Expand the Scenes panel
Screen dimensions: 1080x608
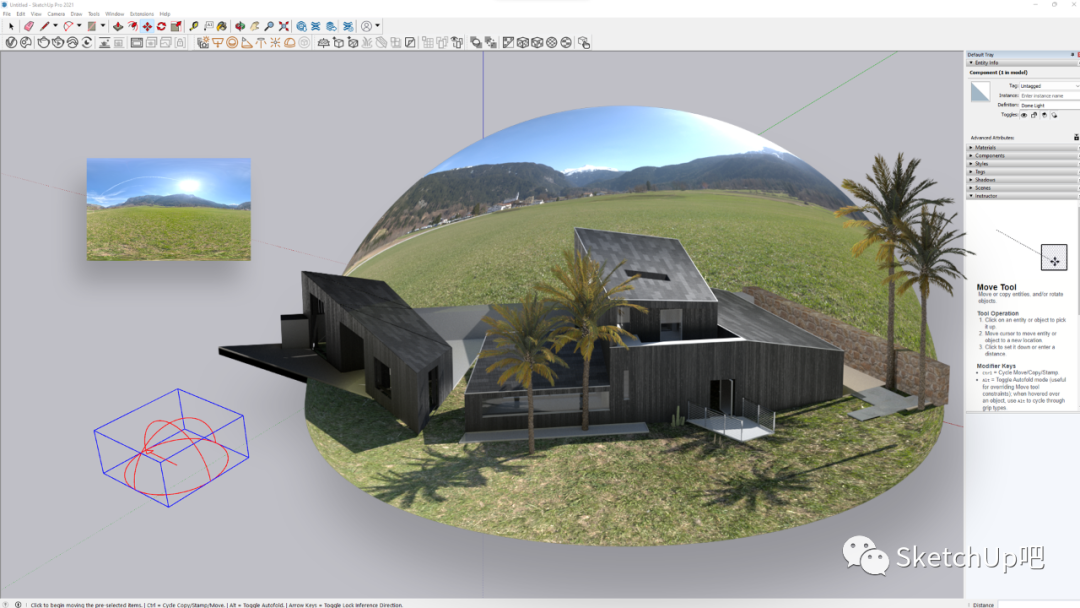pyautogui.click(x=971, y=188)
